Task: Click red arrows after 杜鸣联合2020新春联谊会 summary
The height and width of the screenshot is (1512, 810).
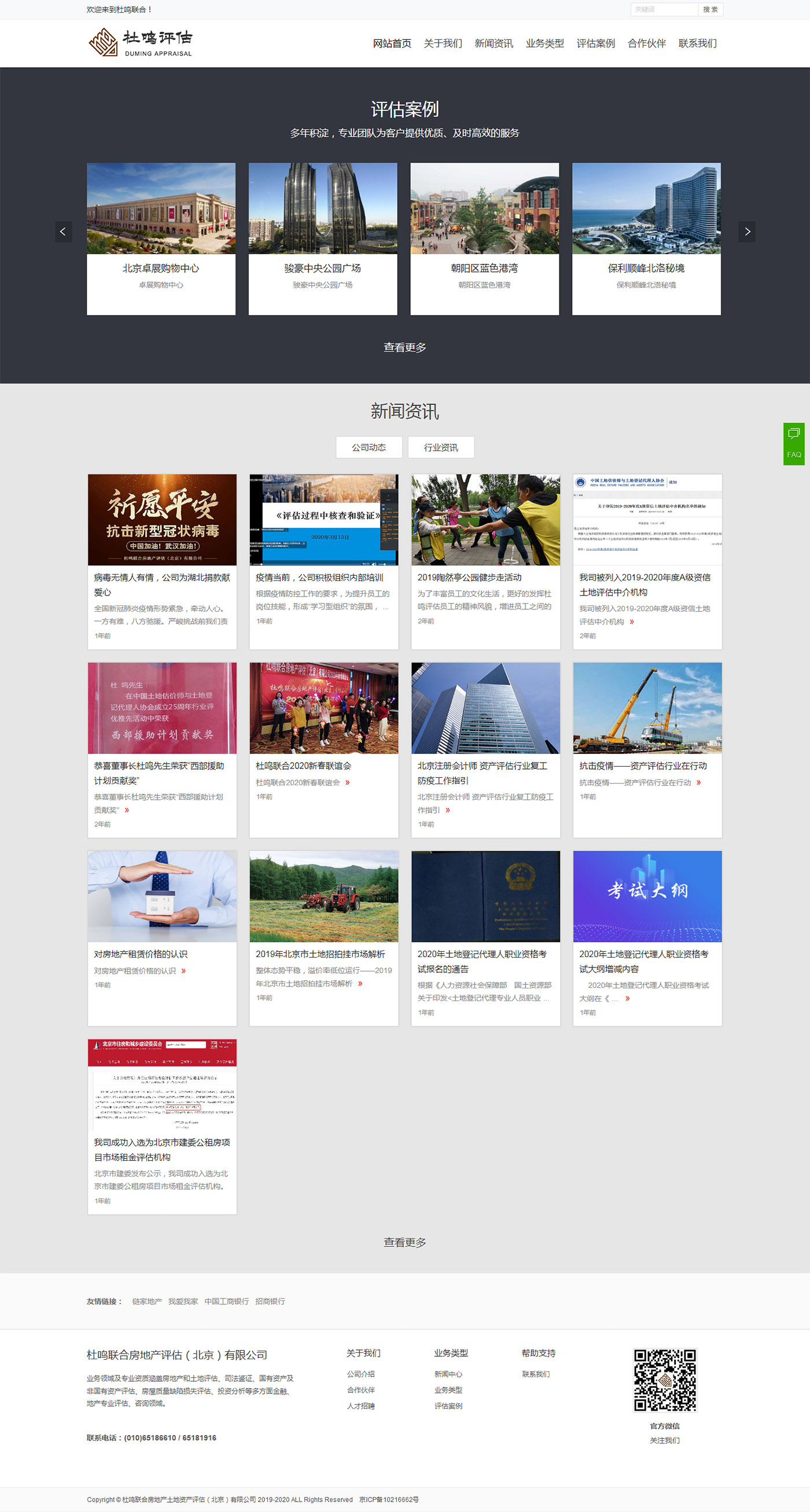Action: point(348,782)
